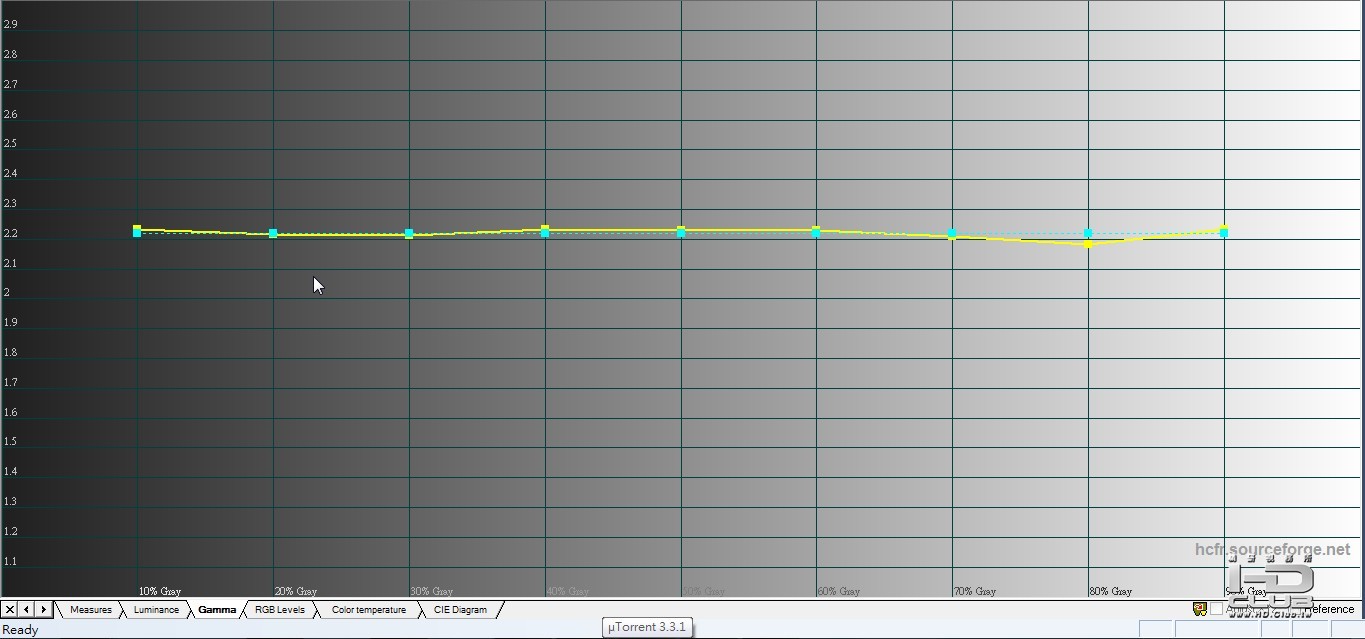Open the RGB Levels tab
This screenshot has width=1365, height=639.
tap(280, 609)
